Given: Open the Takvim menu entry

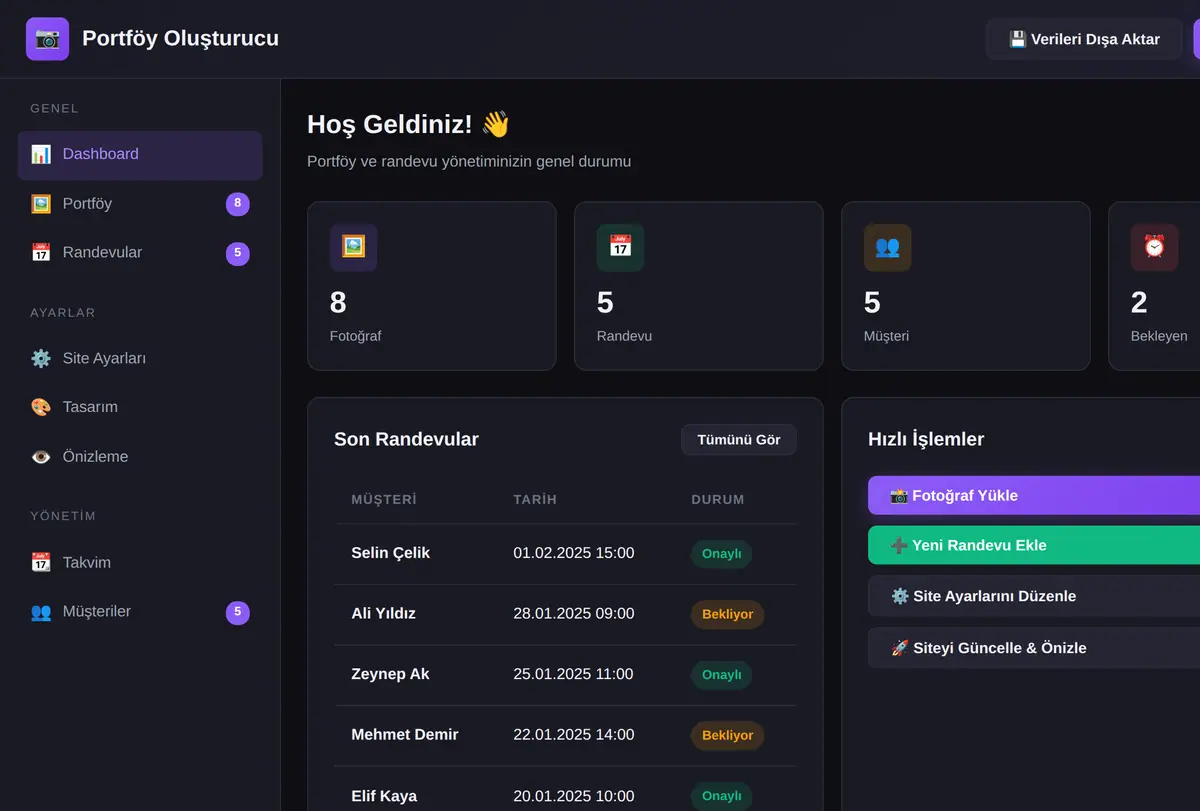Looking at the screenshot, I should [140, 562].
